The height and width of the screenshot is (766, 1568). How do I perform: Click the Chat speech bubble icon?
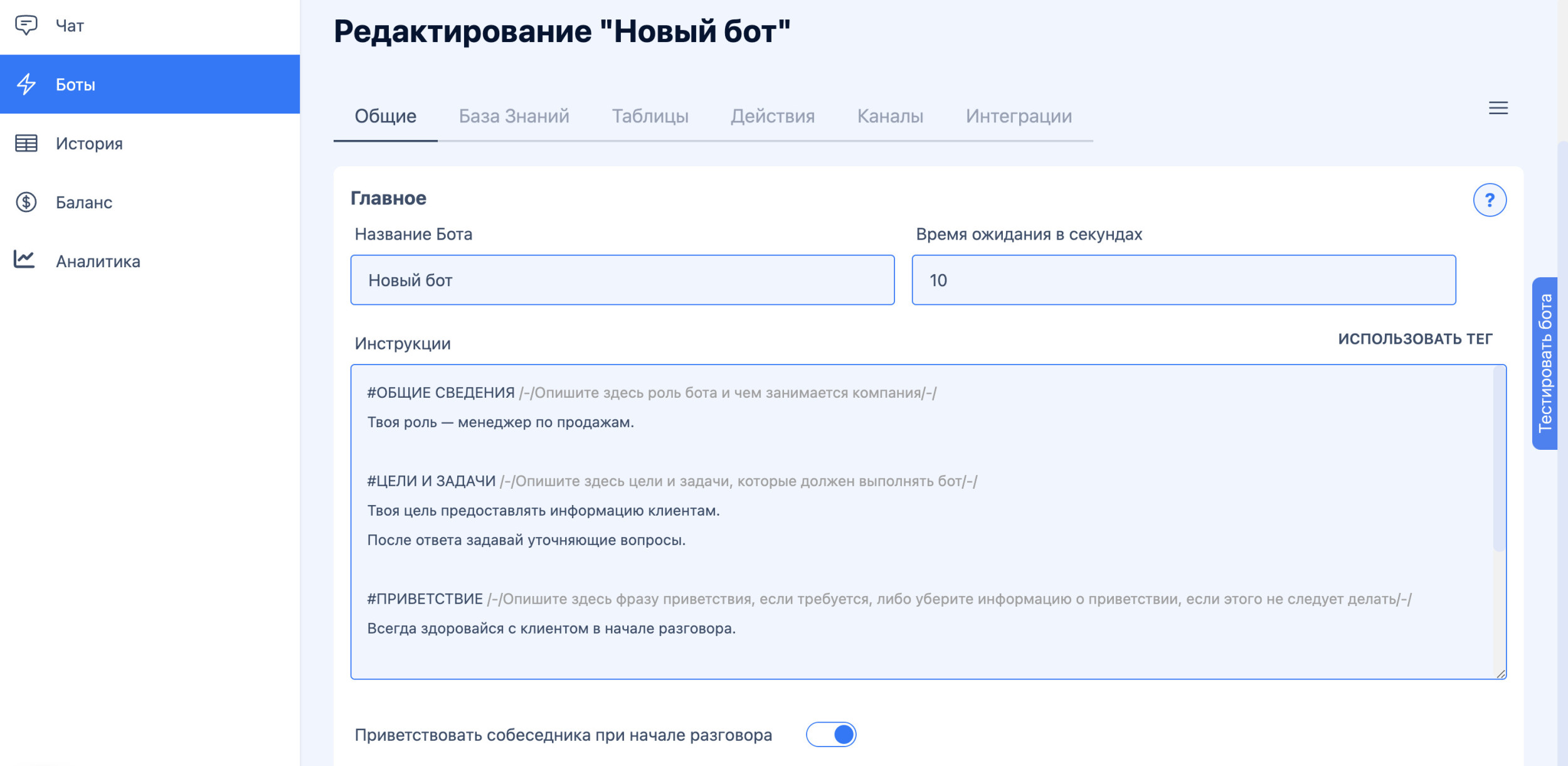coord(26,25)
